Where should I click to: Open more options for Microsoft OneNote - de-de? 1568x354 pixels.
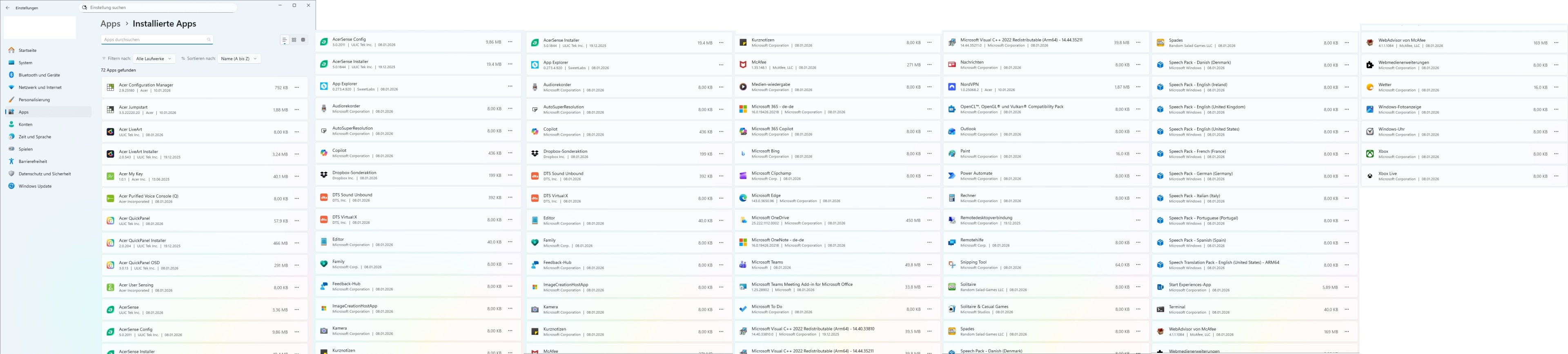click(929, 243)
